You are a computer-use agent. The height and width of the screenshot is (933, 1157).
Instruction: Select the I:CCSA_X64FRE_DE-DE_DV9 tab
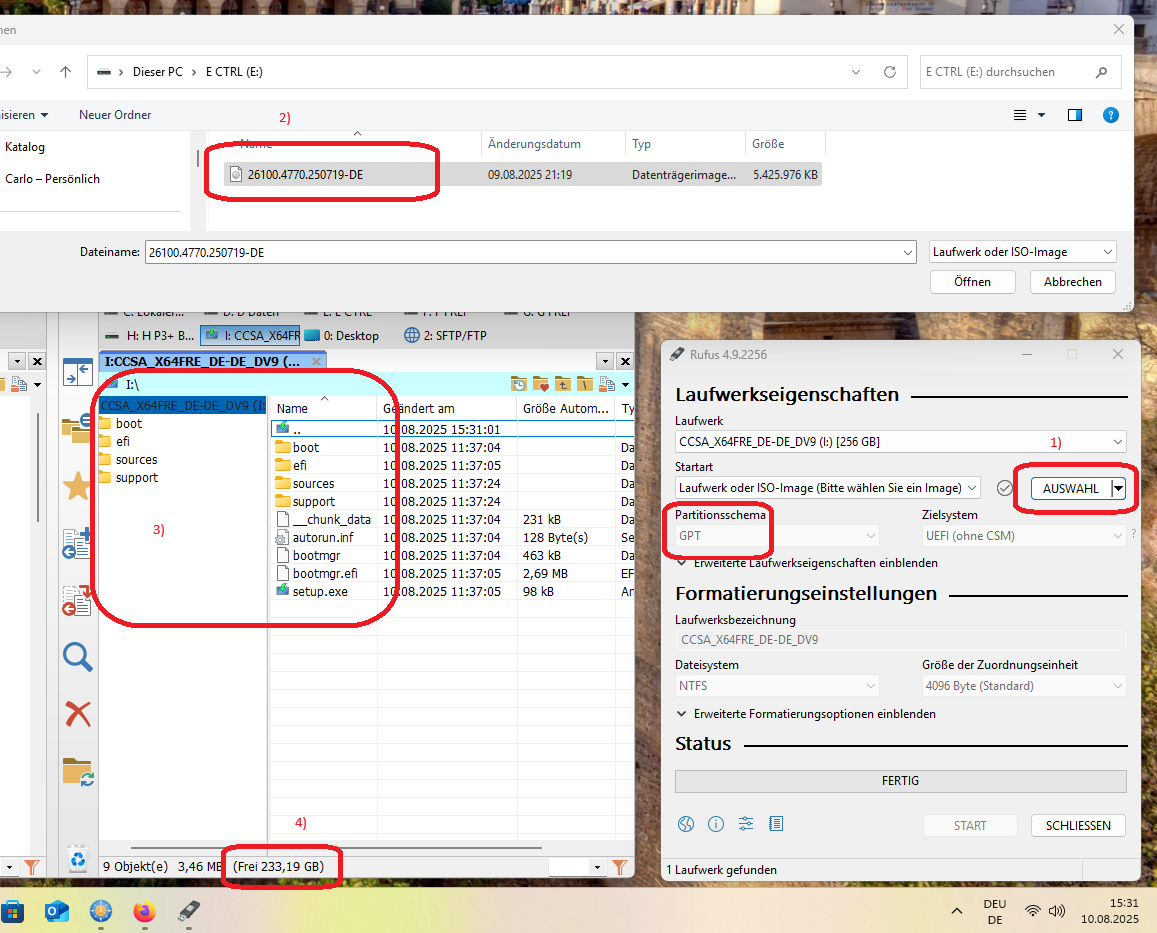212,362
